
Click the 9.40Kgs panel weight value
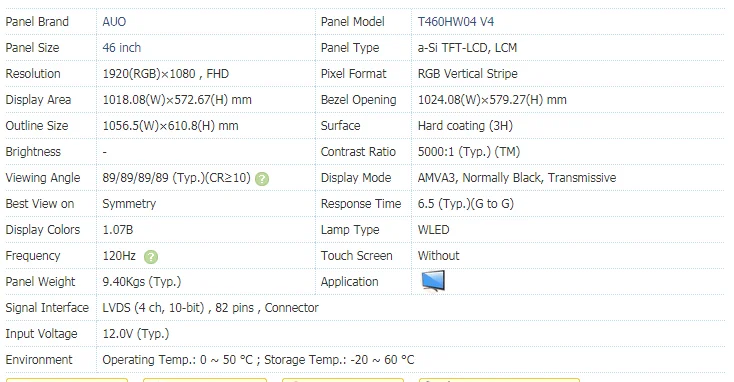pos(142,282)
